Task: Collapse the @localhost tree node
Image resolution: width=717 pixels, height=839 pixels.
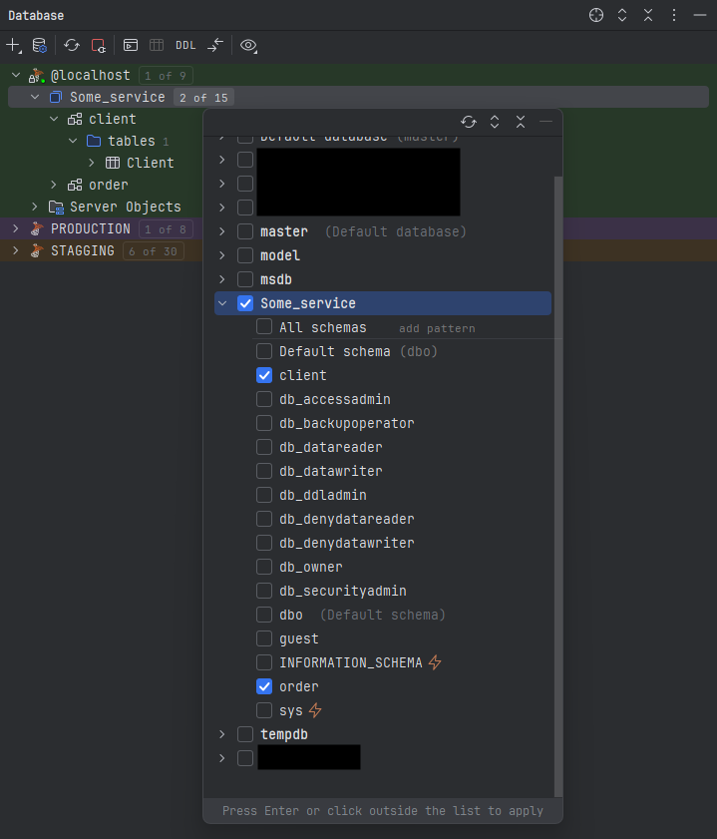Action: point(16,75)
